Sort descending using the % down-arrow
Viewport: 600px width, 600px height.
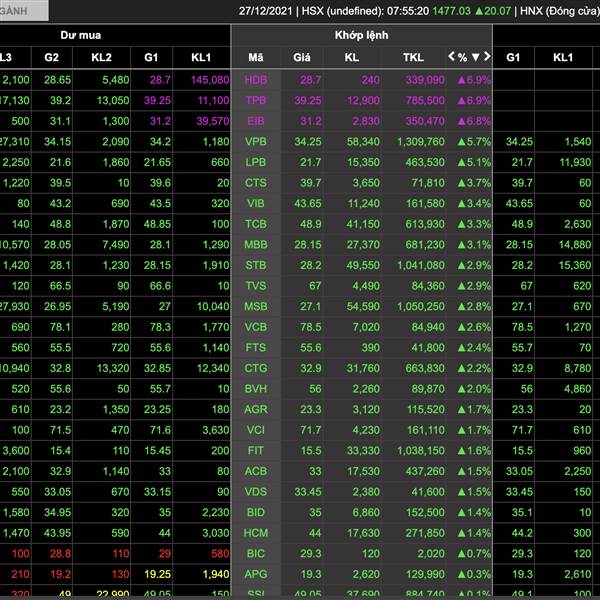[x=475, y=57]
